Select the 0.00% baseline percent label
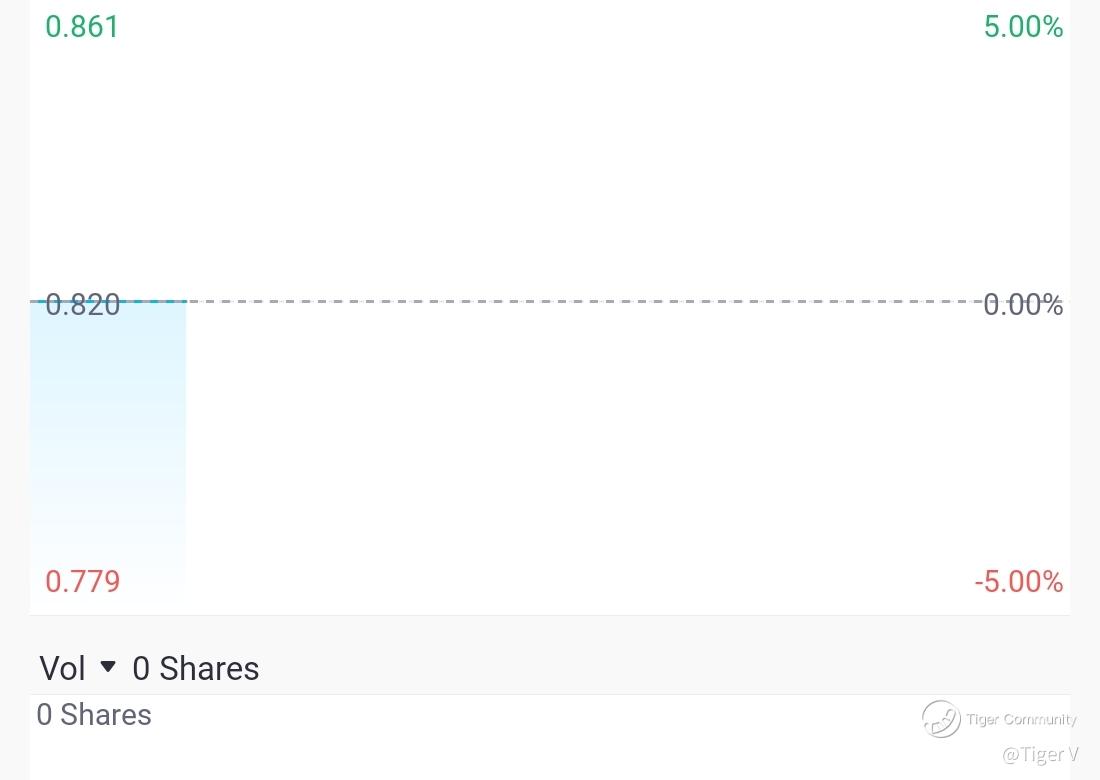This screenshot has height=780, width=1100. click(x=1024, y=304)
